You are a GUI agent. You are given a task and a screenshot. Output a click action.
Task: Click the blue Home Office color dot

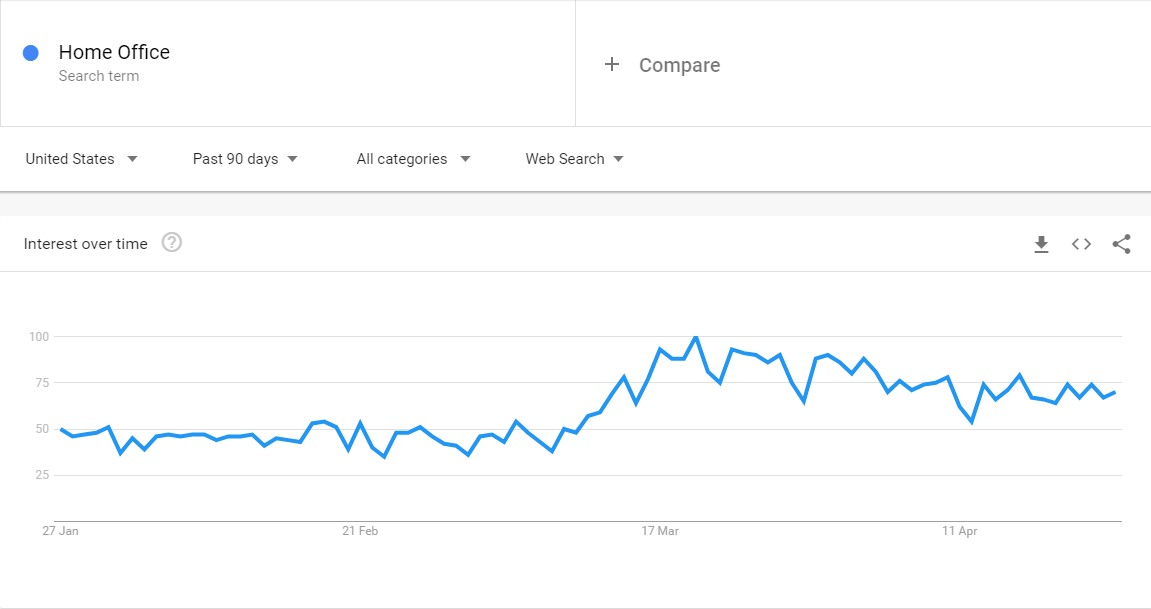coord(31,53)
